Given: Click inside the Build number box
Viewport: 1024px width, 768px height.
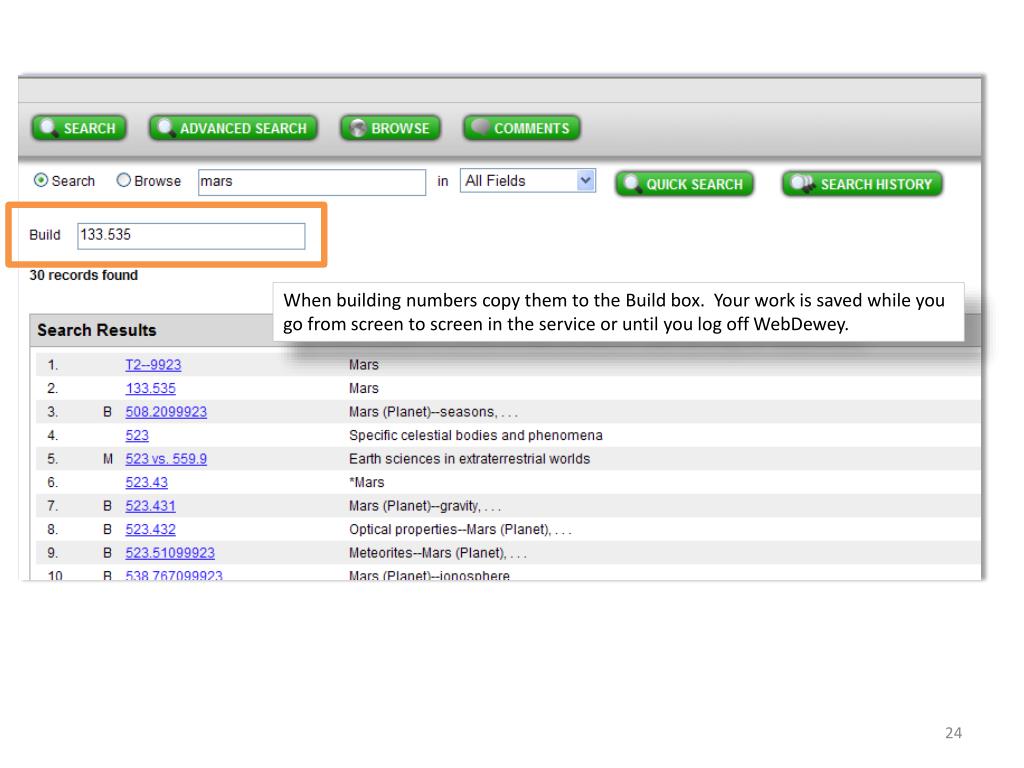Looking at the screenshot, I should pyautogui.click(x=191, y=236).
